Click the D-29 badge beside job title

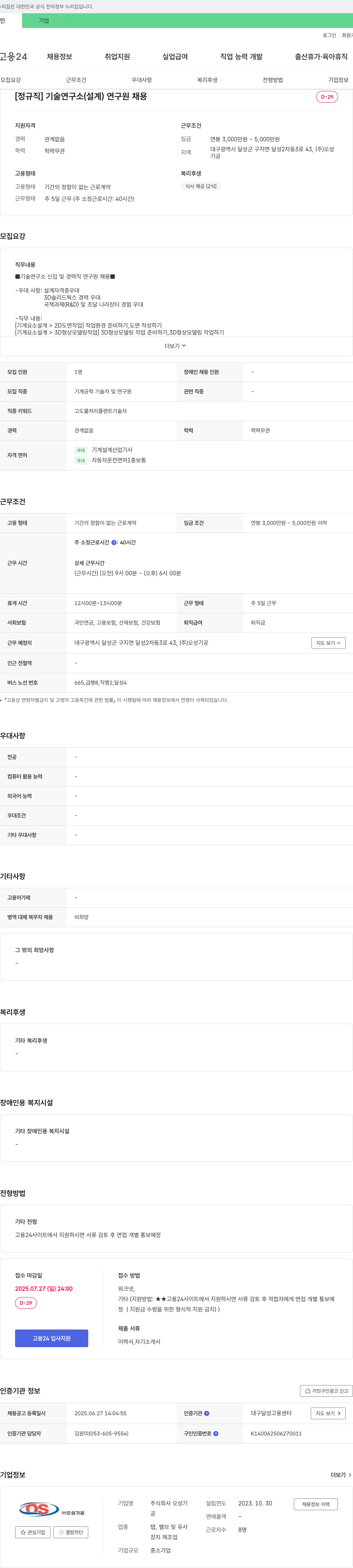tap(327, 97)
